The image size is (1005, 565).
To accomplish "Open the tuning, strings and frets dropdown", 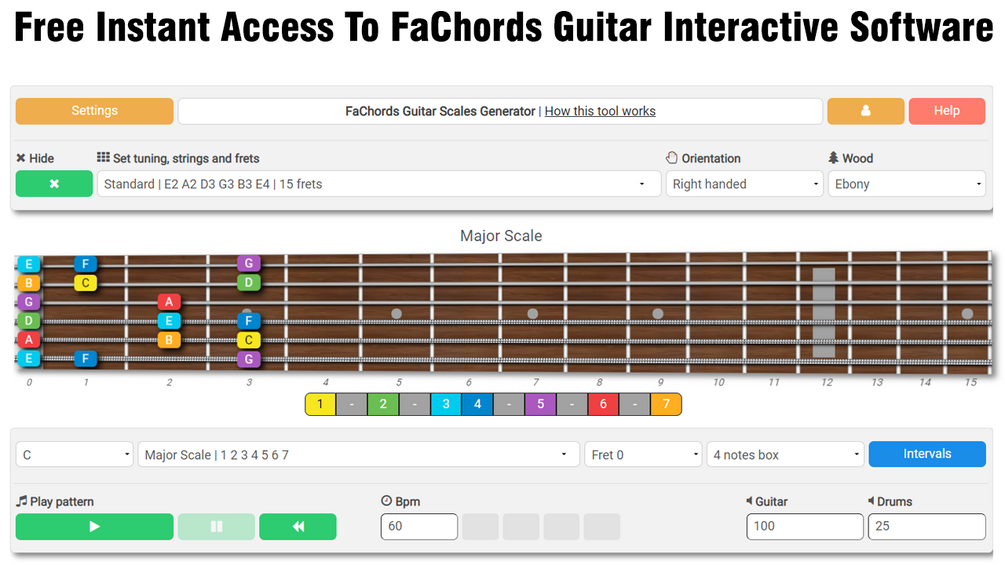I will 379,184.
